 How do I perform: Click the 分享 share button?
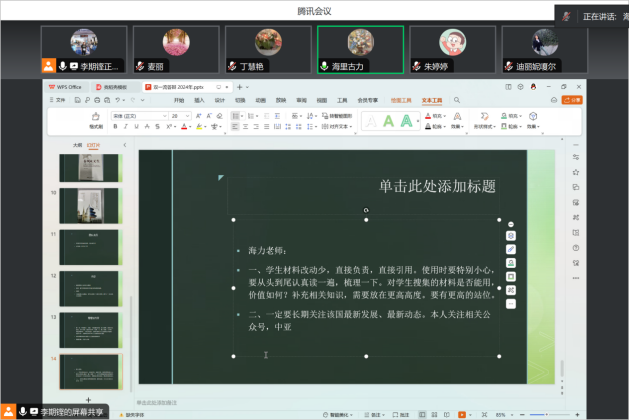[x=573, y=100]
